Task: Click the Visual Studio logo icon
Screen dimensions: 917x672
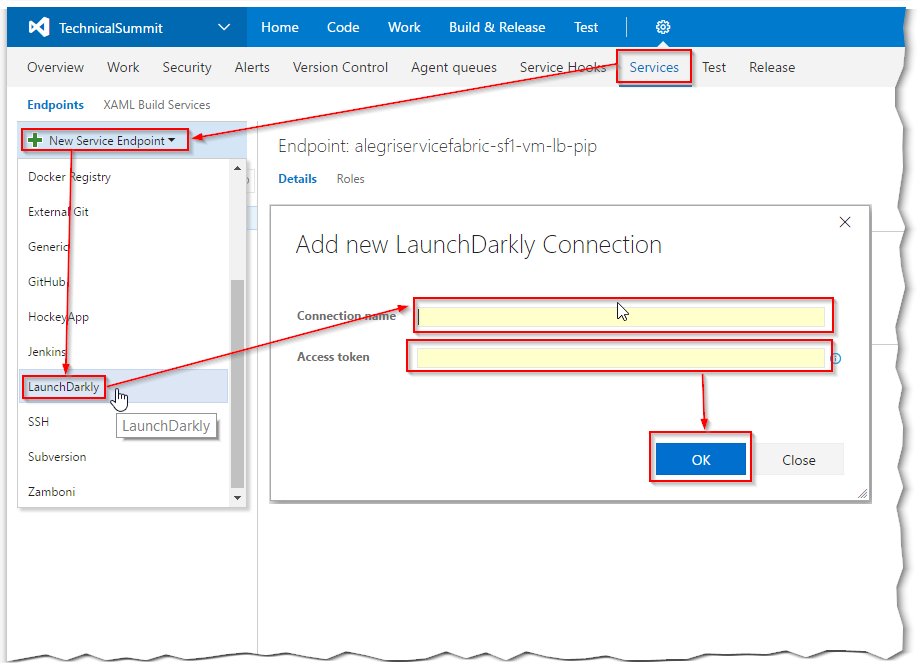Action: click(38, 27)
